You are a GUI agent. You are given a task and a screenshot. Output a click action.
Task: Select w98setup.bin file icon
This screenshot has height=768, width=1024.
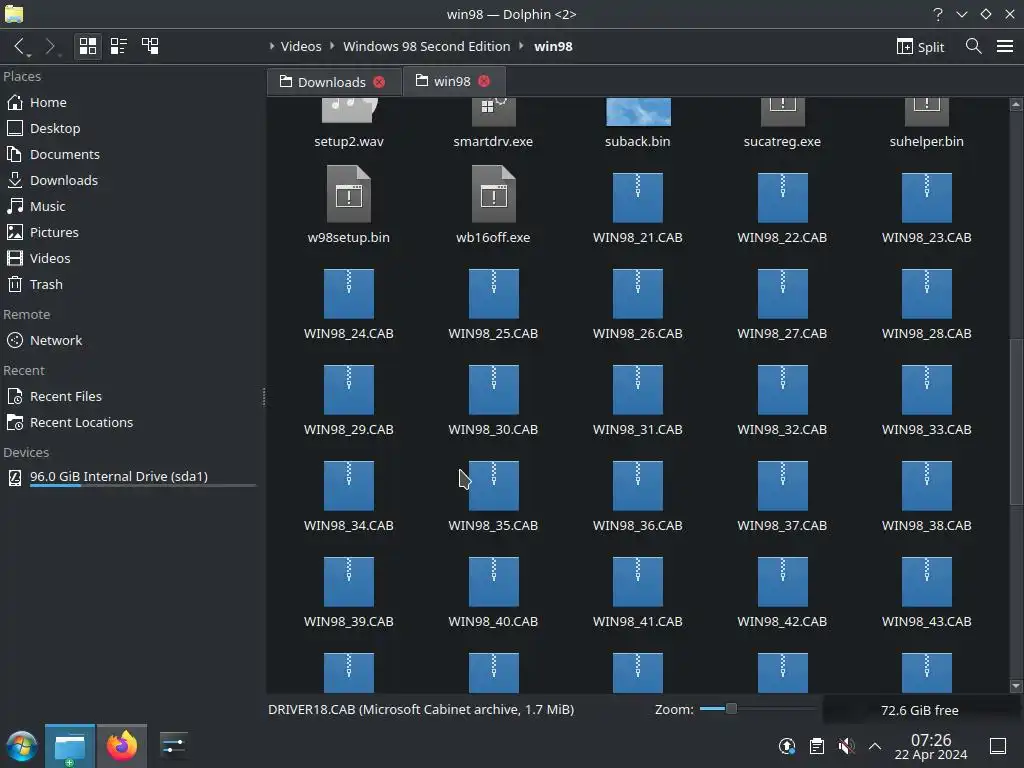[349, 194]
